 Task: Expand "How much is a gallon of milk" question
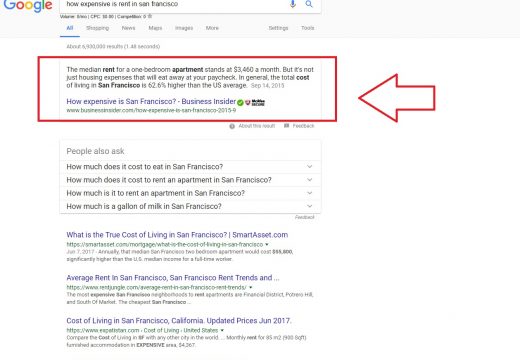(190, 206)
